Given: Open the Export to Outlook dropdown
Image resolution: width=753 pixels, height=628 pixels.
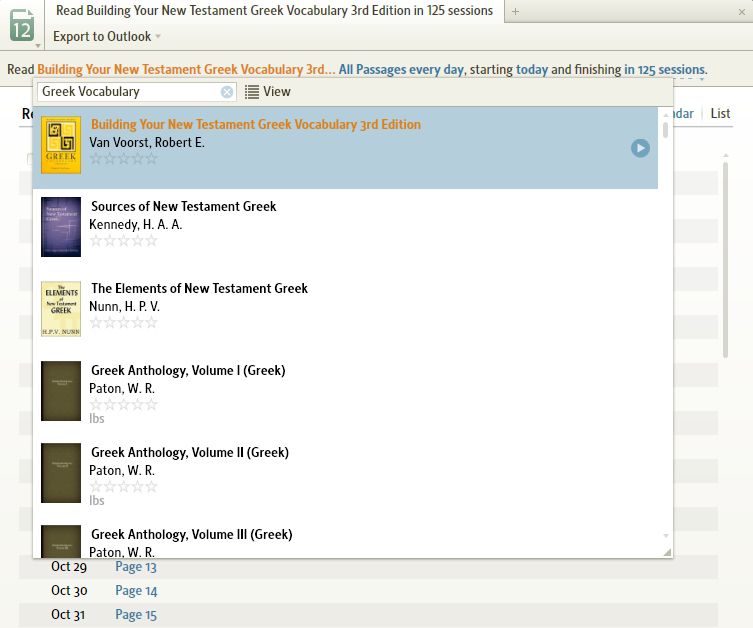Looking at the screenshot, I should (107, 36).
